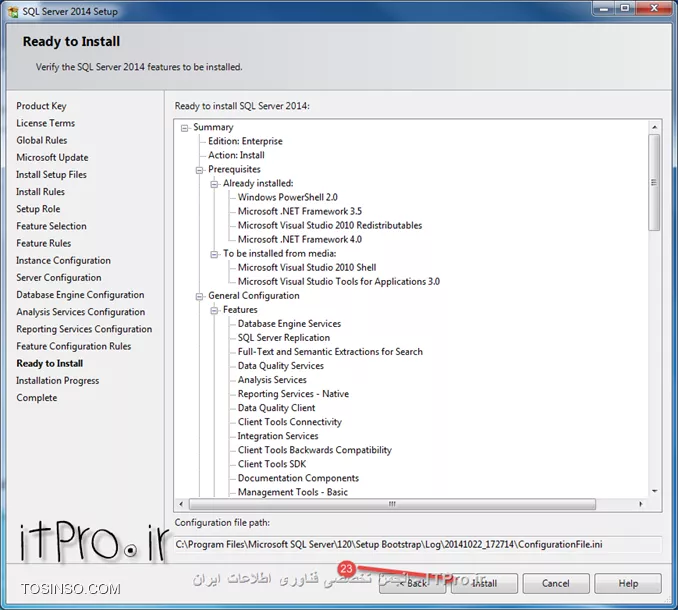This screenshot has width=678, height=610.
Task: Select Visual Studio Tools for Applications 3.0
Action: 339,282
